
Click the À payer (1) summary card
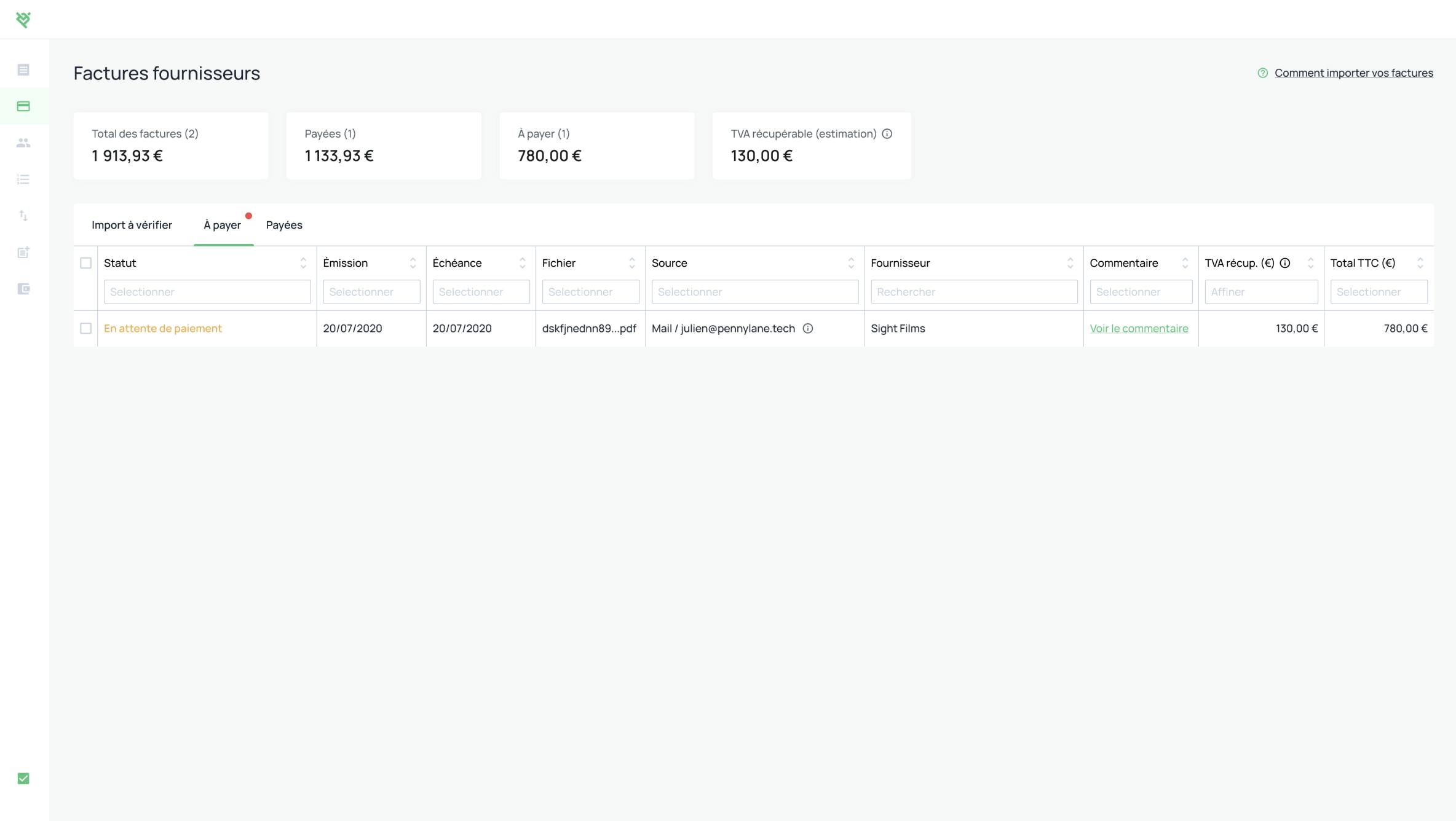pos(597,146)
